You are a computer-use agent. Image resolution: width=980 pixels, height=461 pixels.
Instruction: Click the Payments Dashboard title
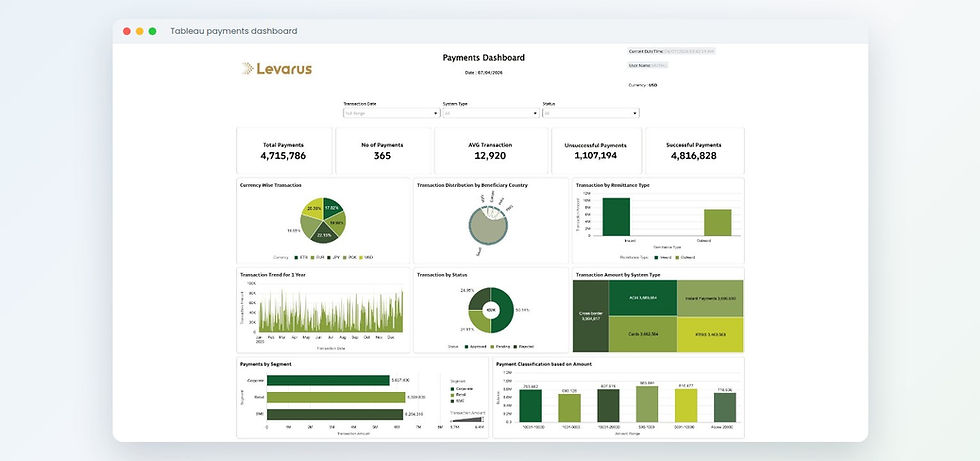[484, 57]
